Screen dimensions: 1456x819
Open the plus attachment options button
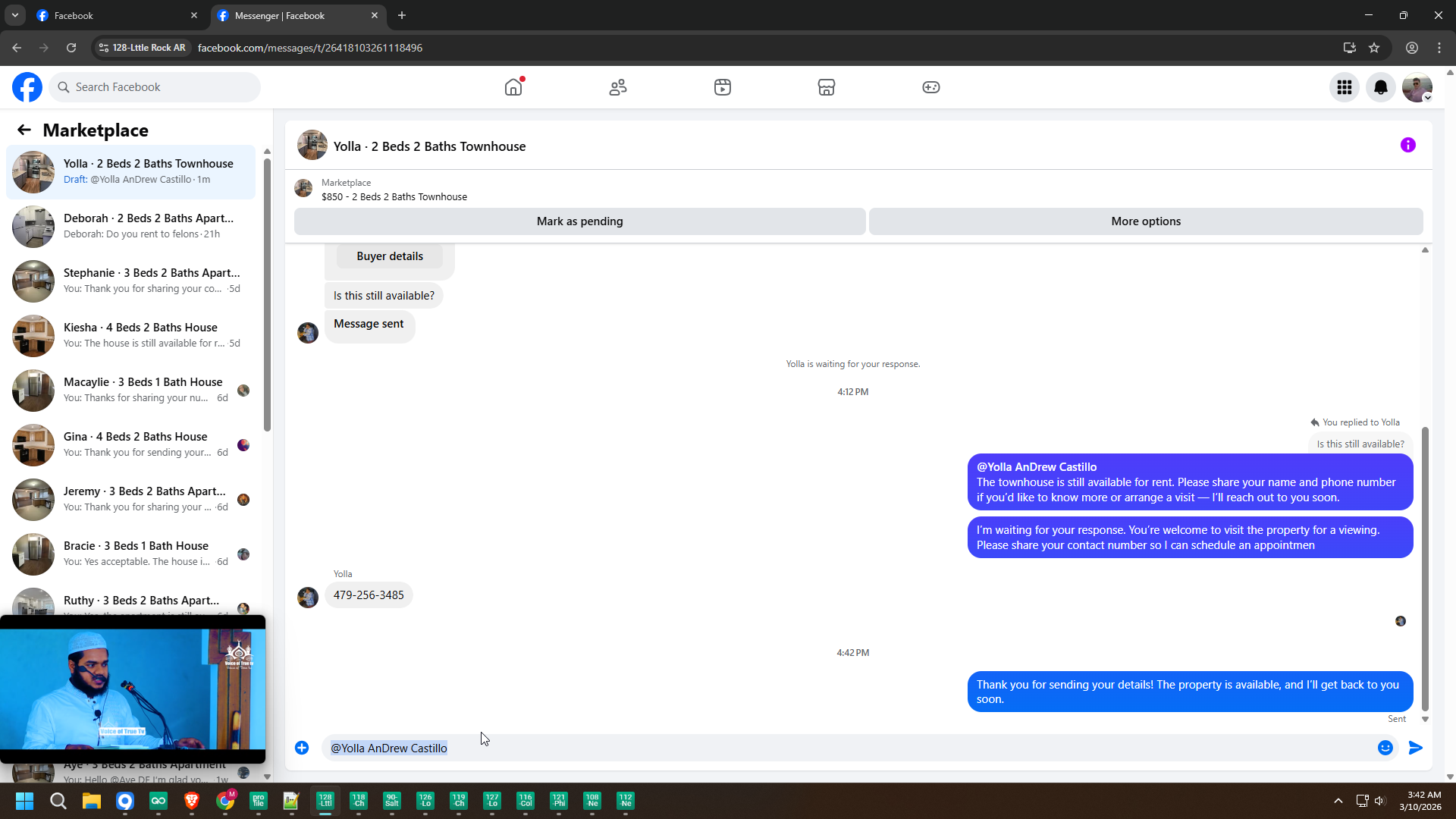[302, 748]
